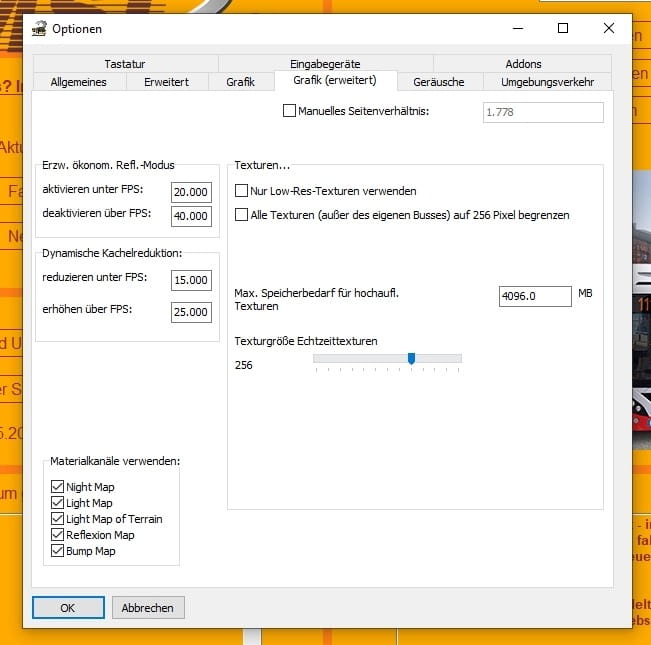651x645 pixels.
Task: Open the Geräusche tab
Action: [x=440, y=82]
